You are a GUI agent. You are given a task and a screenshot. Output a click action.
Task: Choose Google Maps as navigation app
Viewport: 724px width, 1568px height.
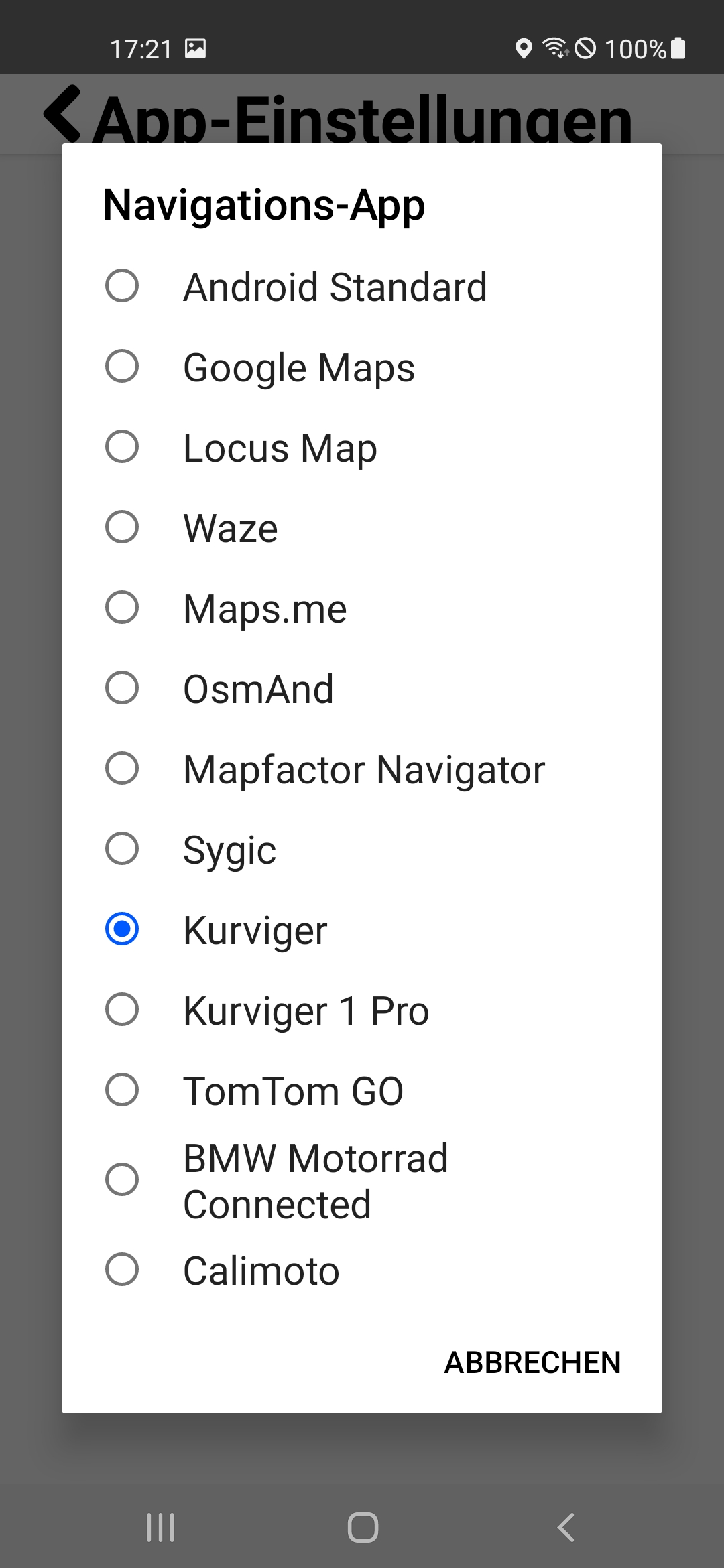pyautogui.click(x=122, y=367)
